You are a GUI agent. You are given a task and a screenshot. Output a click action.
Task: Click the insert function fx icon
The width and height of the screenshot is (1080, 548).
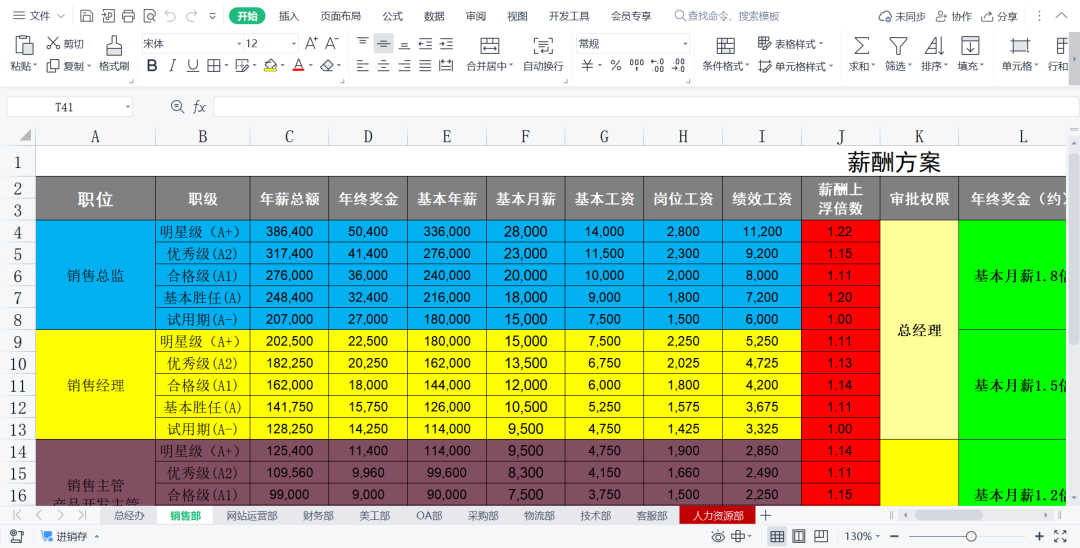(199, 107)
